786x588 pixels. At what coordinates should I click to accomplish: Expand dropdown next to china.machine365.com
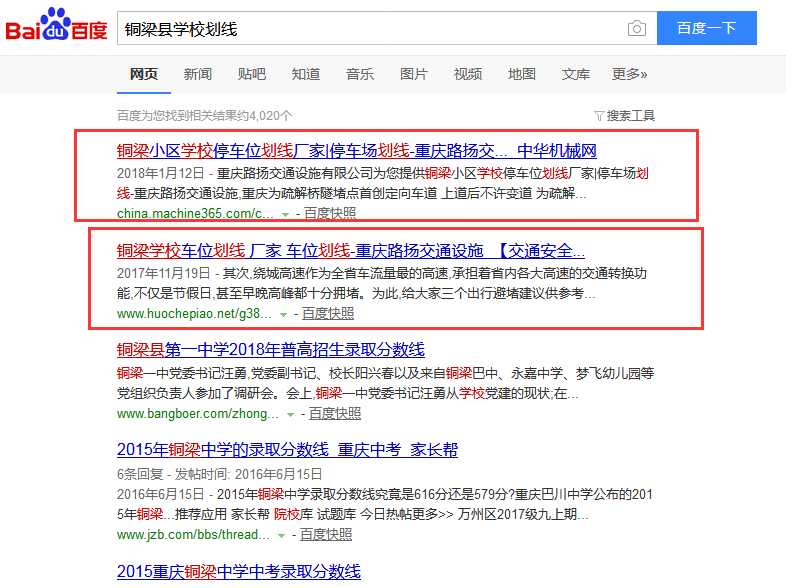tap(285, 215)
